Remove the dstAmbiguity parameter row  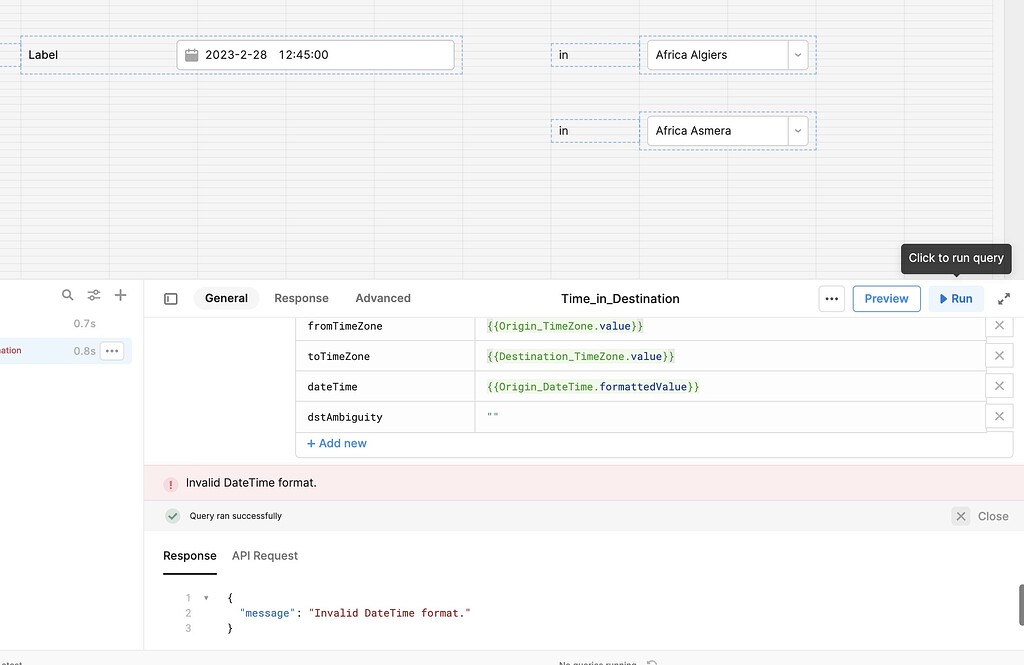(x=999, y=417)
